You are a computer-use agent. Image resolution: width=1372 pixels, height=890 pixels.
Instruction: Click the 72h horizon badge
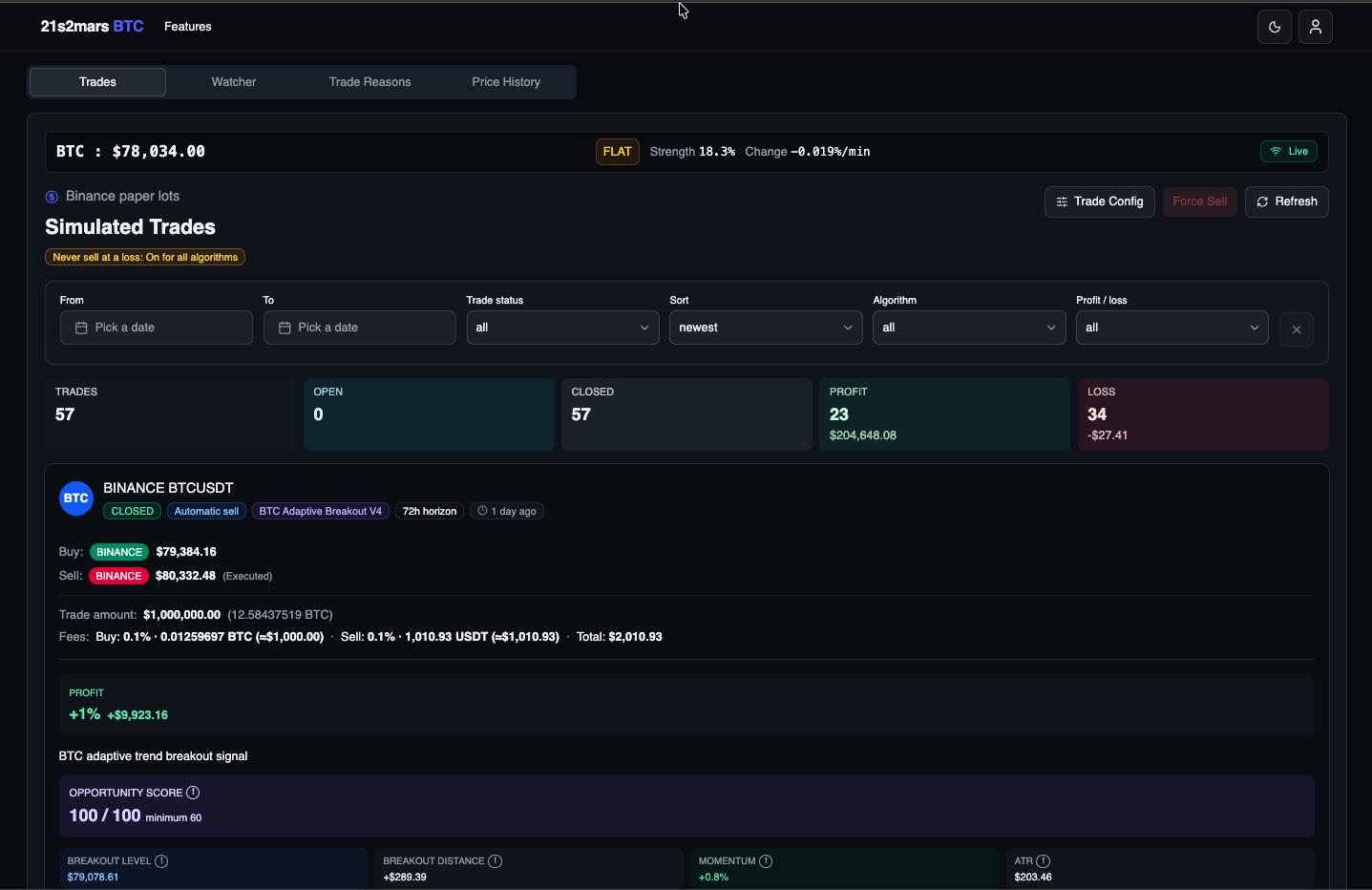point(429,511)
